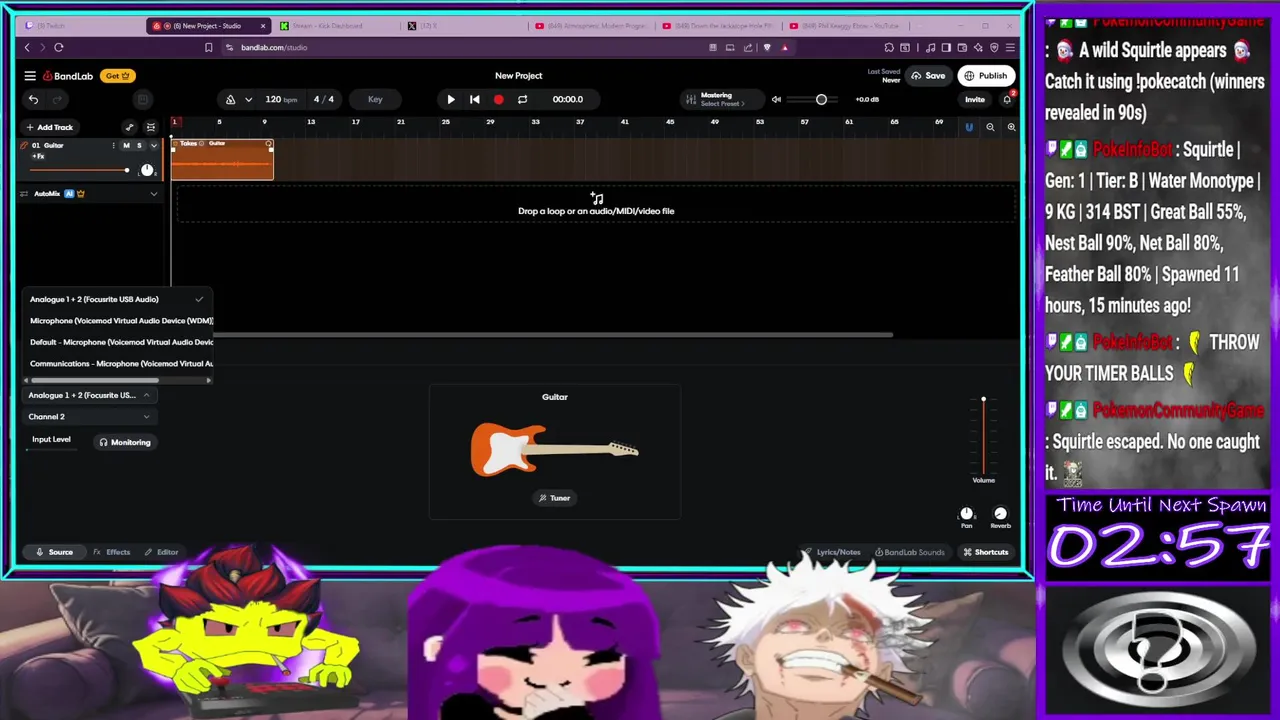Adjust Guitar track volume slider
This screenshot has height=720, width=1280.
(x=79, y=171)
